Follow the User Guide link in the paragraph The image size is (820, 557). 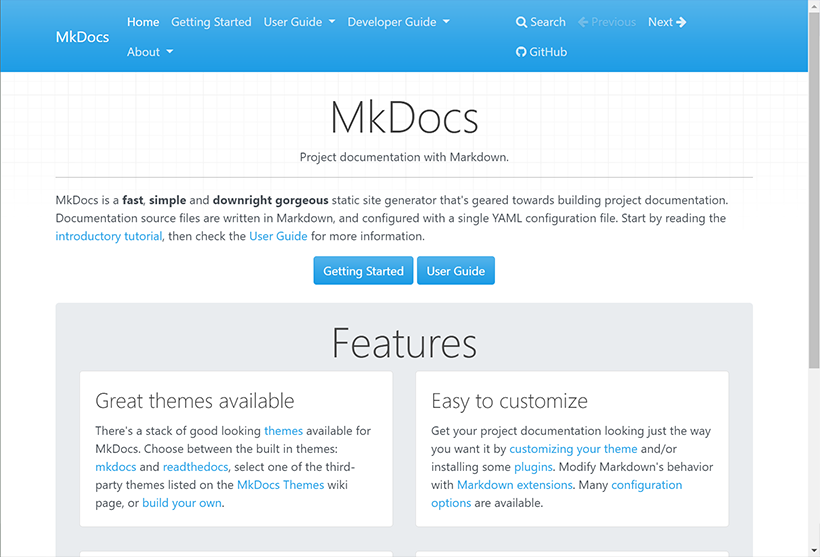[278, 236]
